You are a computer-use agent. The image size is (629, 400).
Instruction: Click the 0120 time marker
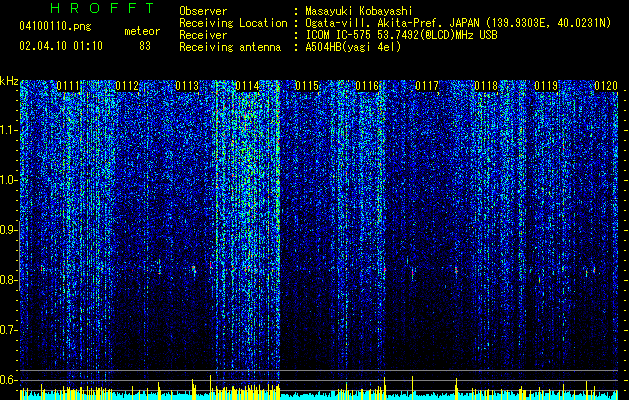click(606, 86)
